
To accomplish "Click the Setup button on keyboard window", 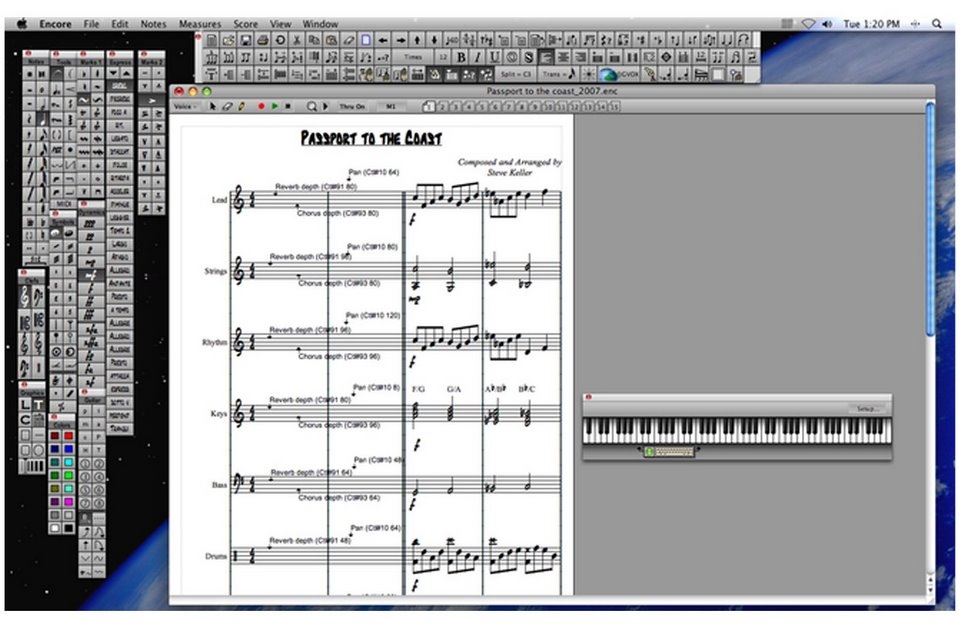I will (867, 408).
